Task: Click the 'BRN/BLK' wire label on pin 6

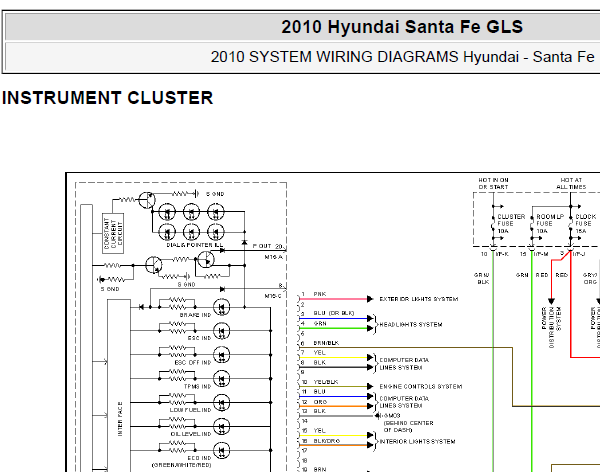Action: [326, 343]
